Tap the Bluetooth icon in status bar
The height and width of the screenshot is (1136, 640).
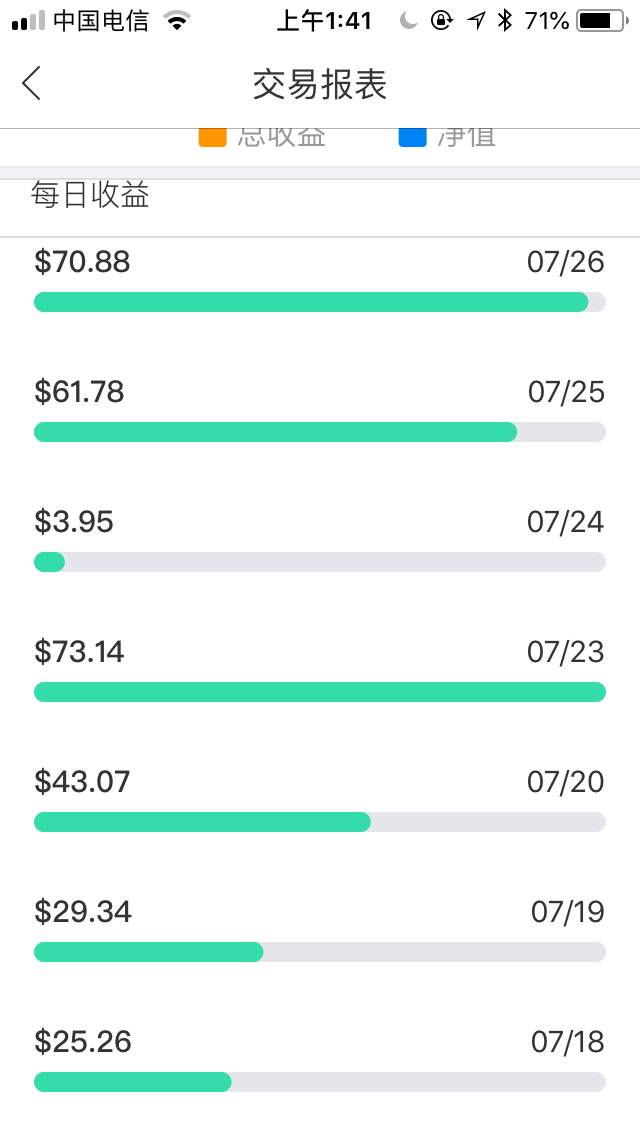(x=505, y=21)
